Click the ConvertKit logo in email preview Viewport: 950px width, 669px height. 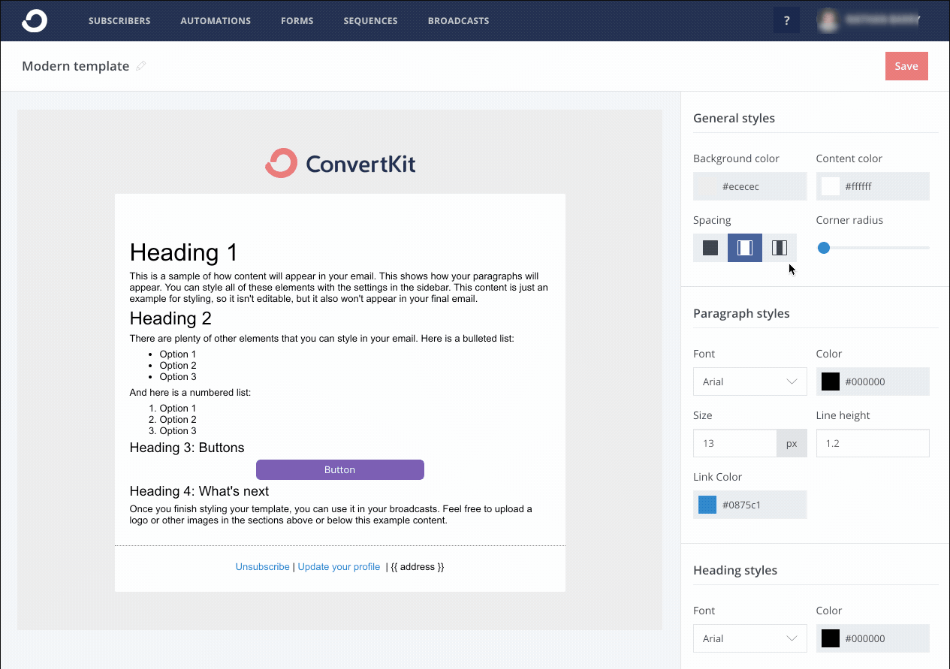point(340,163)
